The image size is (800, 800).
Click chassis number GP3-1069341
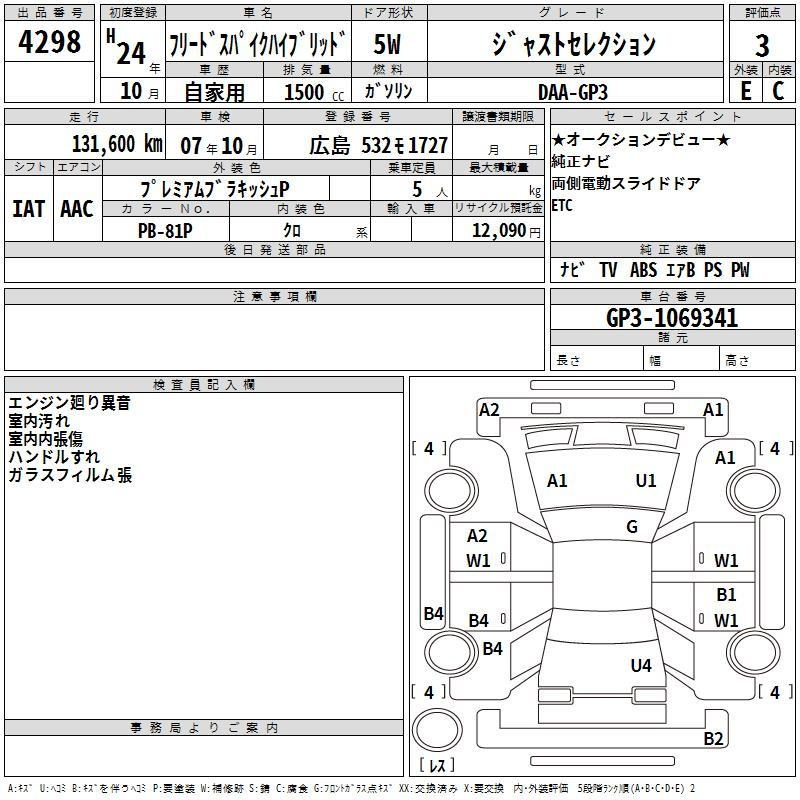click(x=672, y=317)
